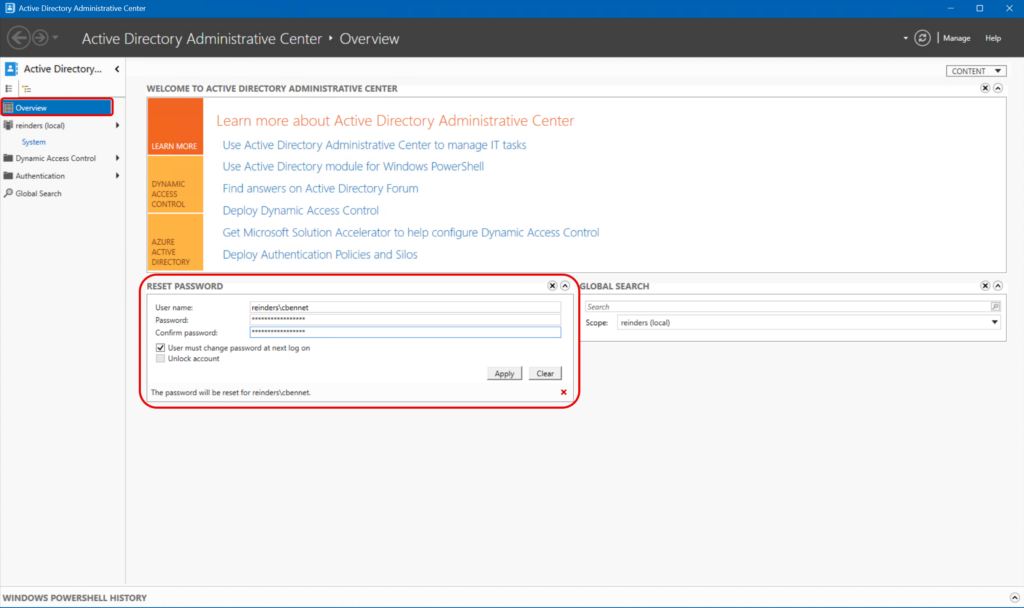Image resolution: width=1024 pixels, height=608 pixels.
Task: Select the Authentication navigation node
Action: [x=40, y=176]
